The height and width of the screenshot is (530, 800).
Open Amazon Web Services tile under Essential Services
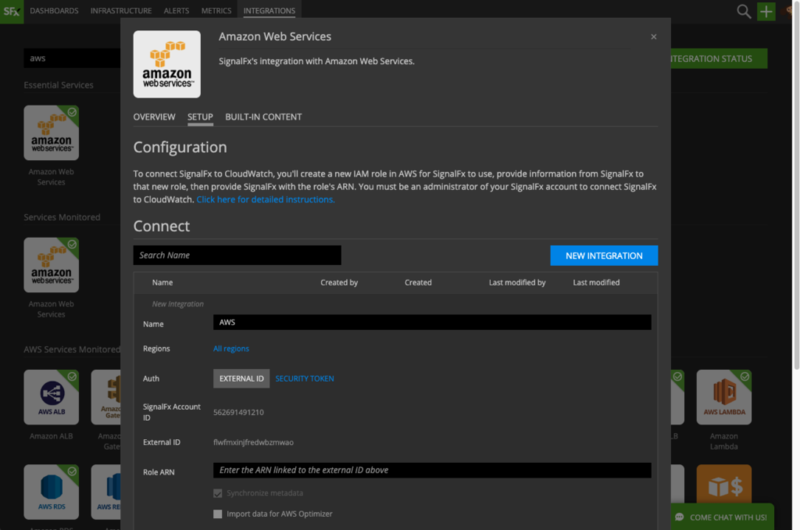pos(51,133)
